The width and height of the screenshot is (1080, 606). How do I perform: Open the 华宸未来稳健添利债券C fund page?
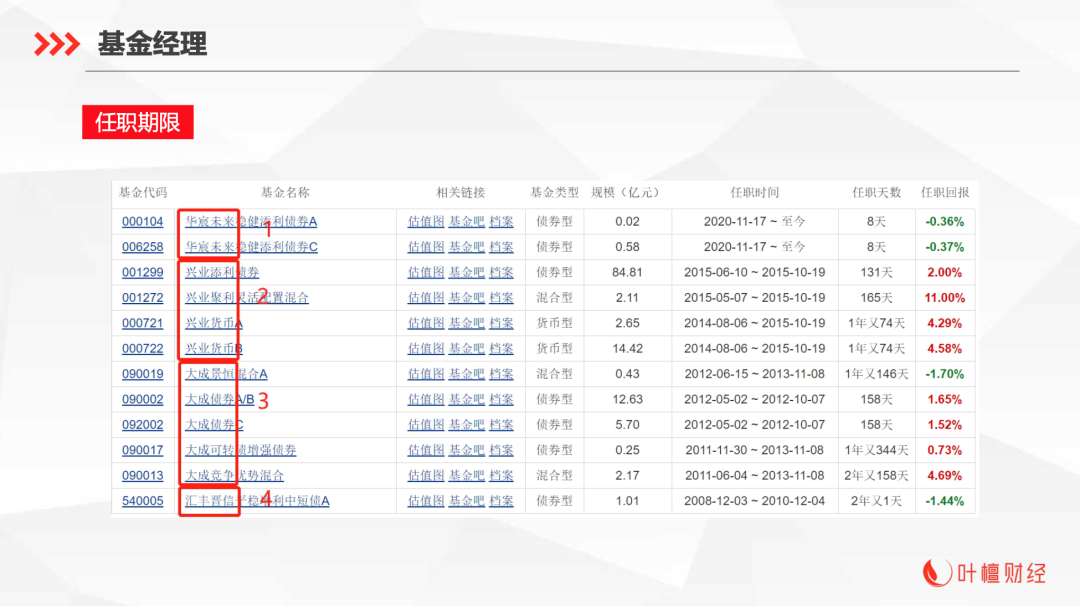tap(251, 247)
